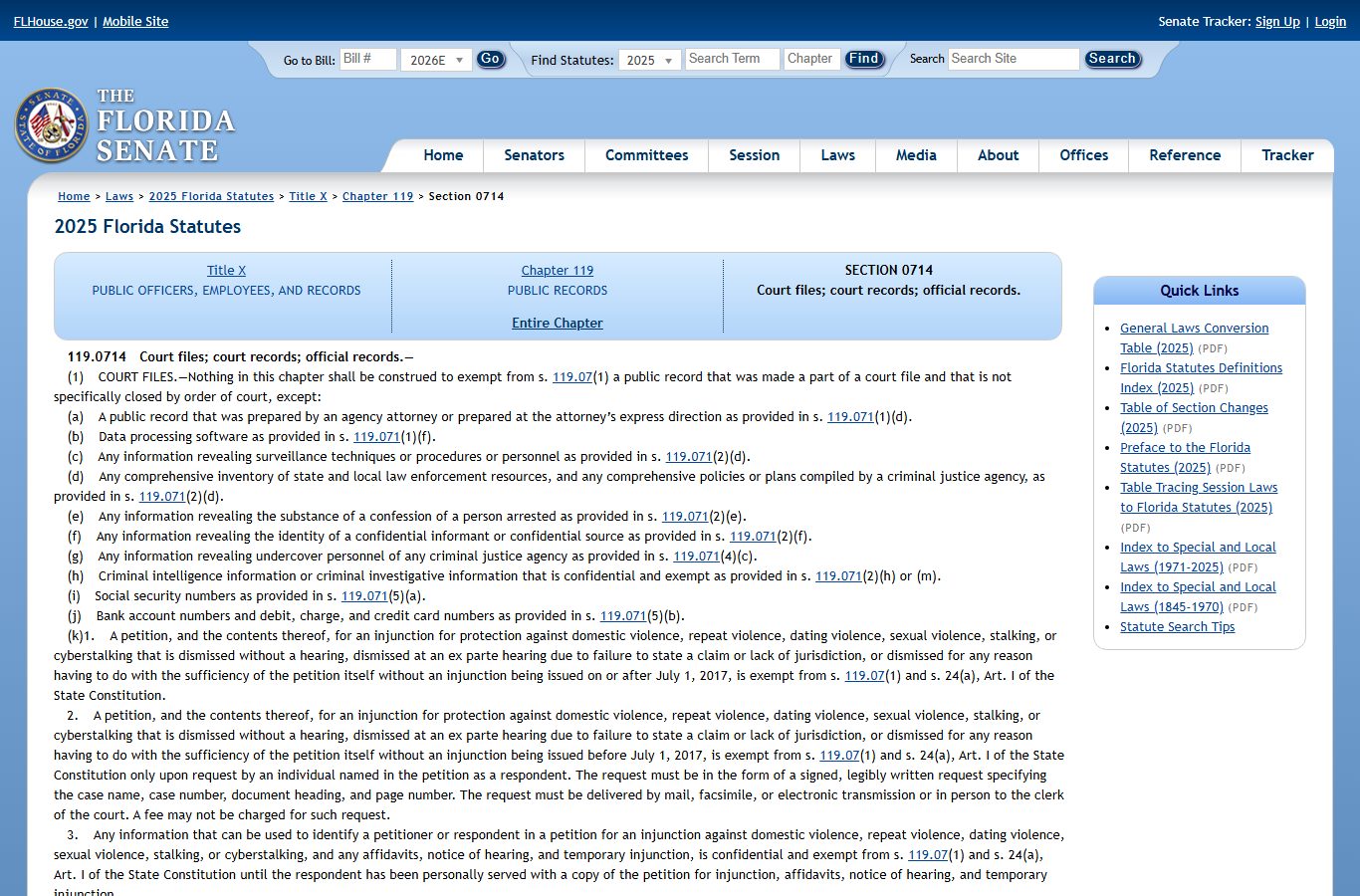This screenshot has height=896, width=1360.
Task: Click the site Search button
Action: 1112,59
